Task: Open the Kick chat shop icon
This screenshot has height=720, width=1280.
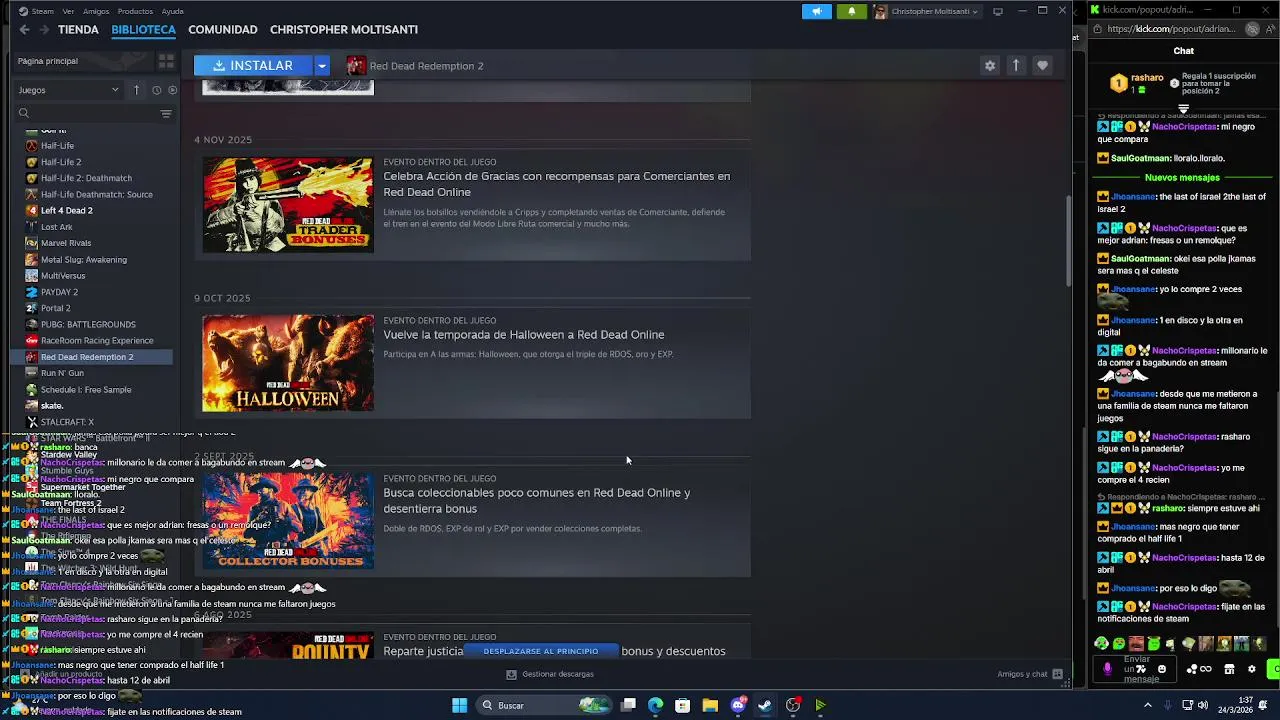Action: click(x=1229, y=669)
